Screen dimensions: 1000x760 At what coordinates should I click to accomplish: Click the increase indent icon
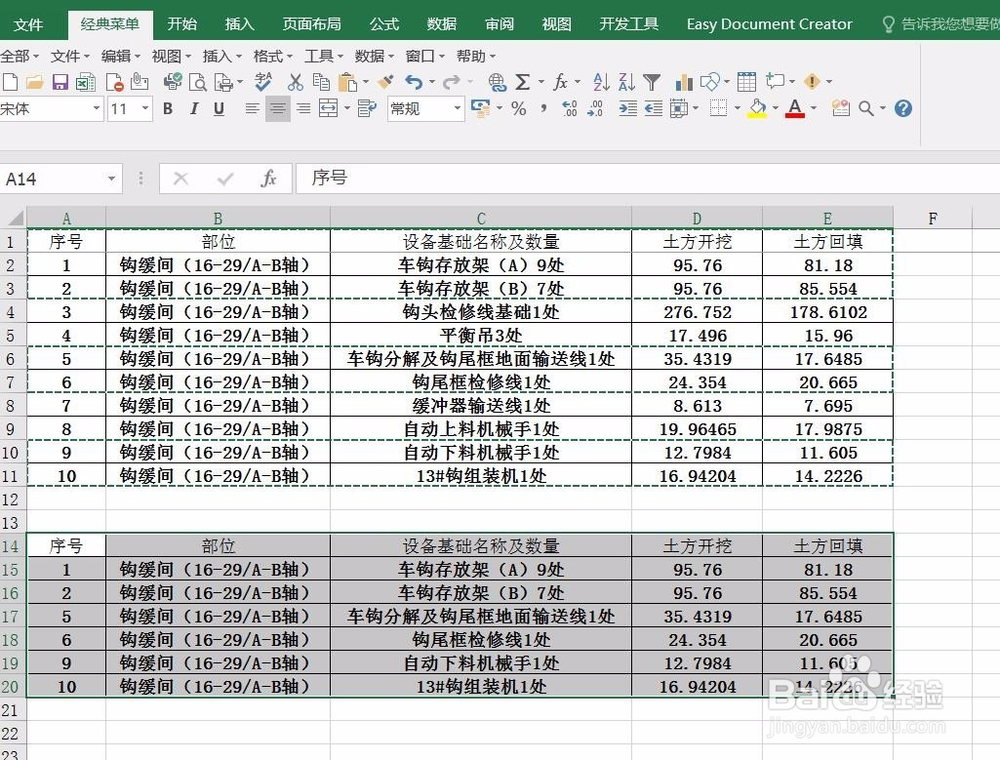tap(628, 108)
